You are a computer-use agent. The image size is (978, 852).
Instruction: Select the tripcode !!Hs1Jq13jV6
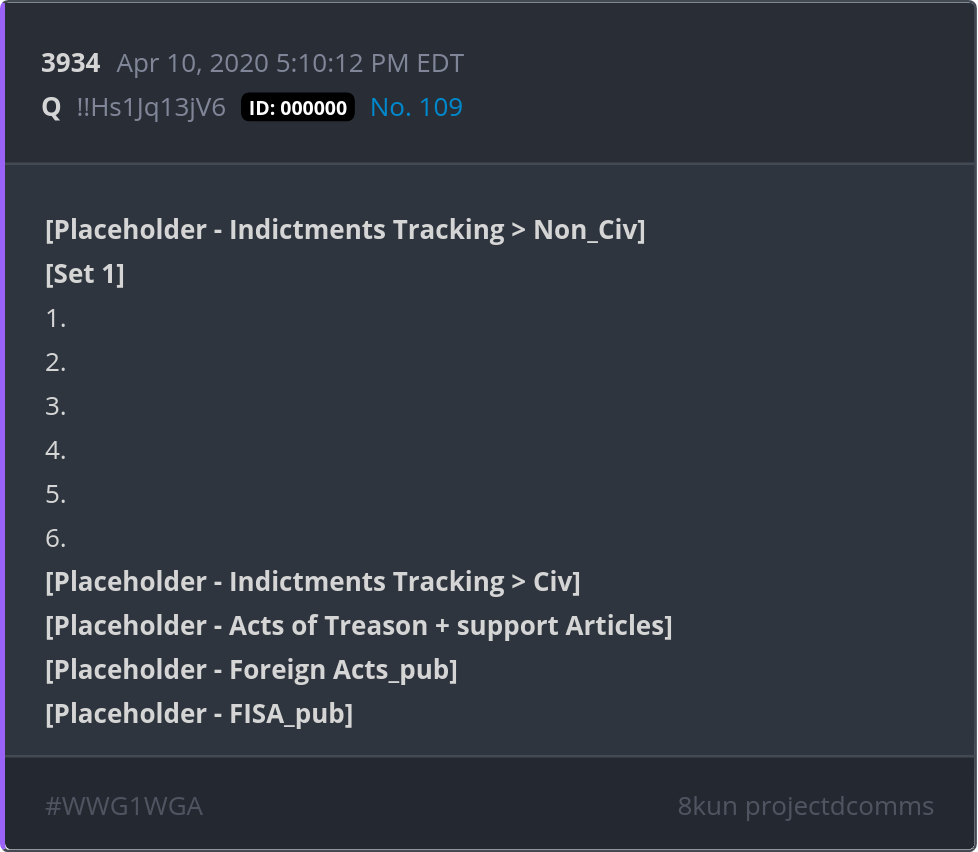[151, 108]
